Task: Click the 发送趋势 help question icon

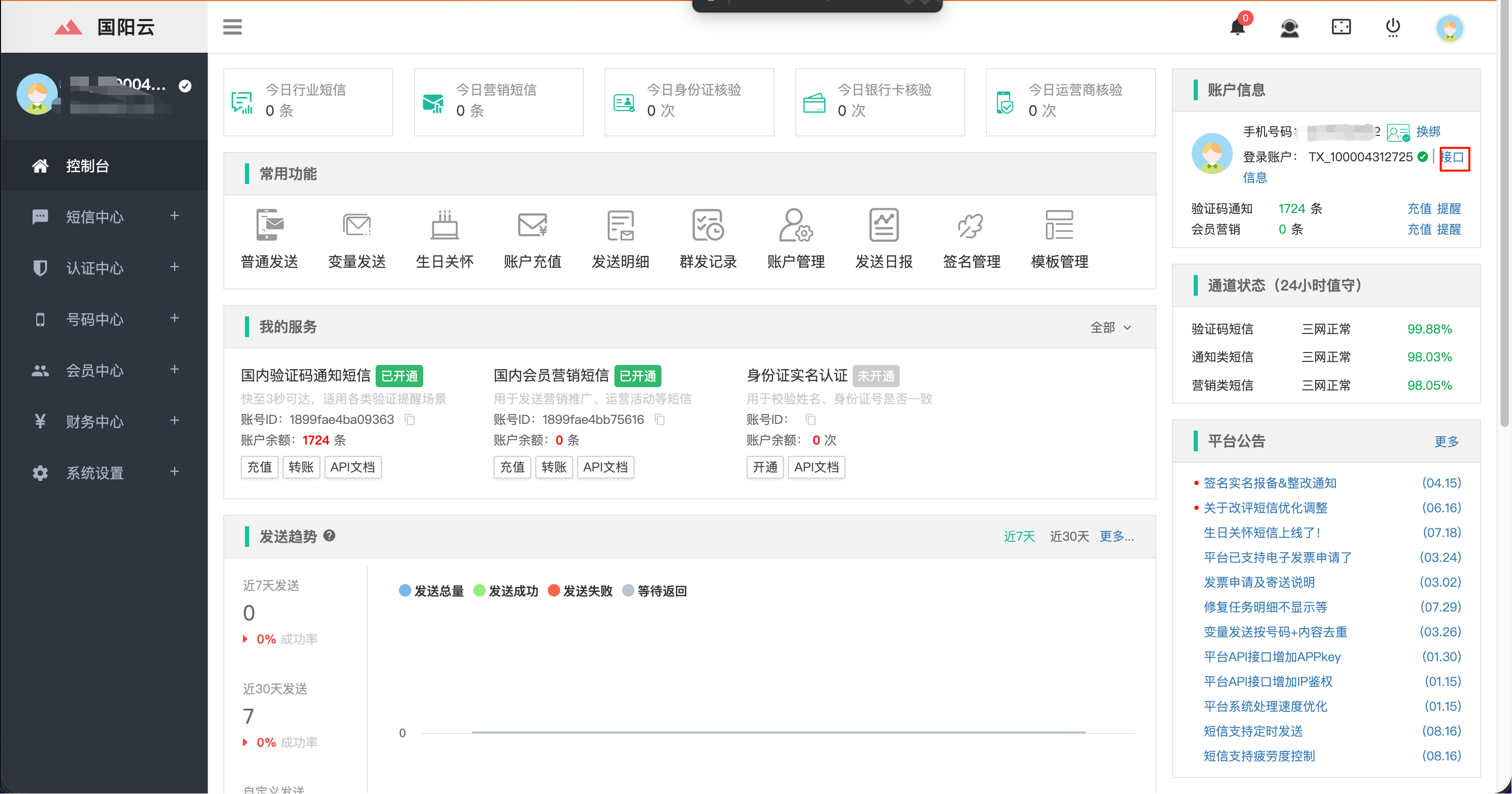Action: click(329, 536)
